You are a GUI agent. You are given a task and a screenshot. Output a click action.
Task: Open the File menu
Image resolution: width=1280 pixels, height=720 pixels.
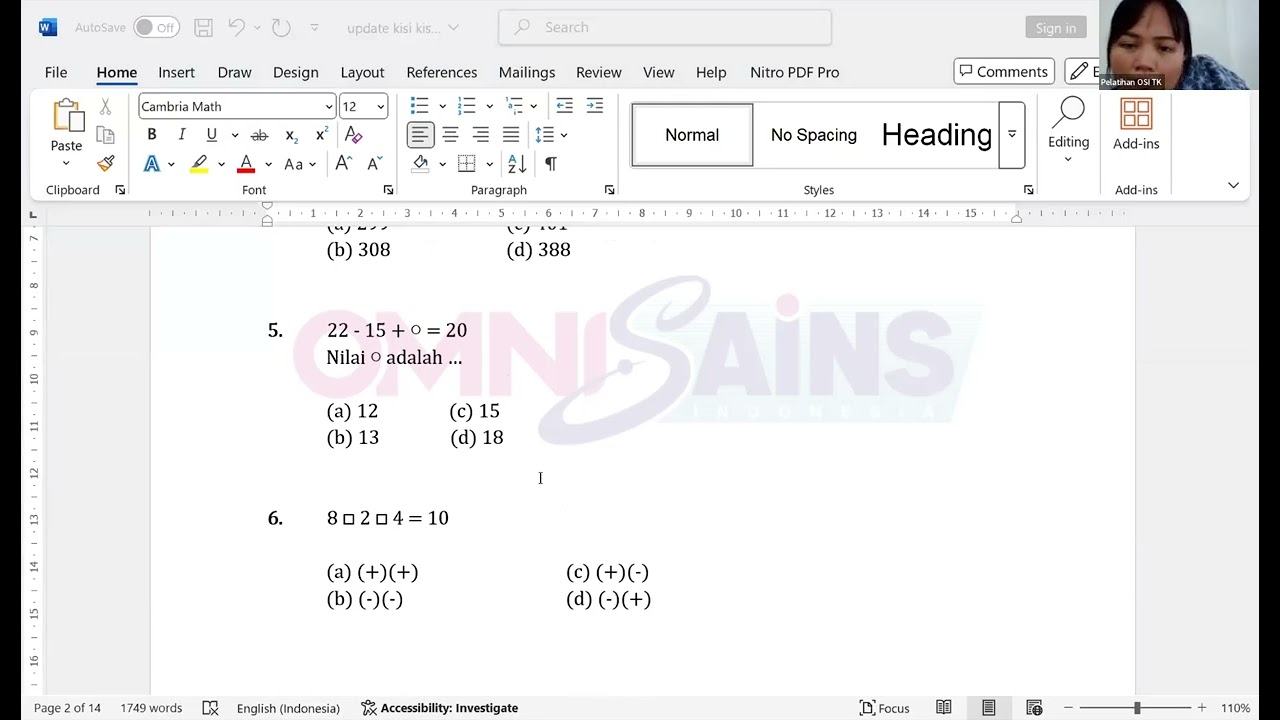point(56,72)
